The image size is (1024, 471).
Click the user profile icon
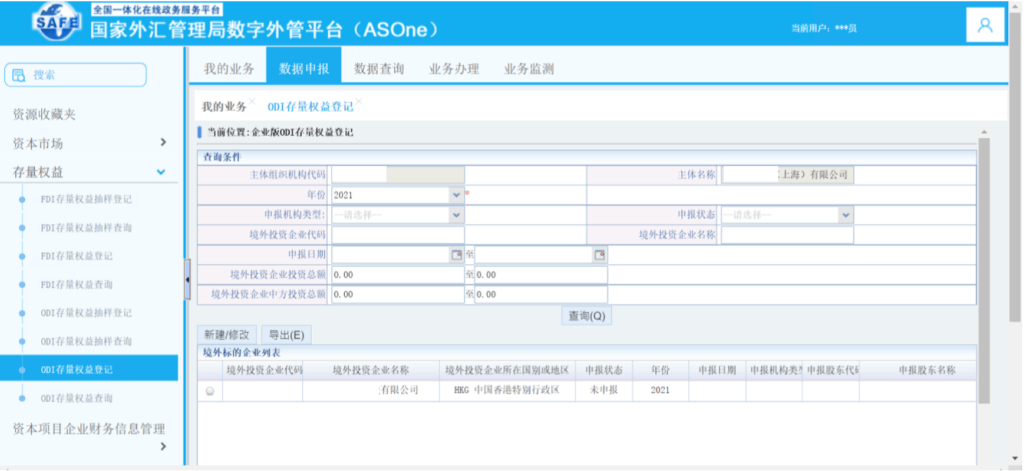985,26
